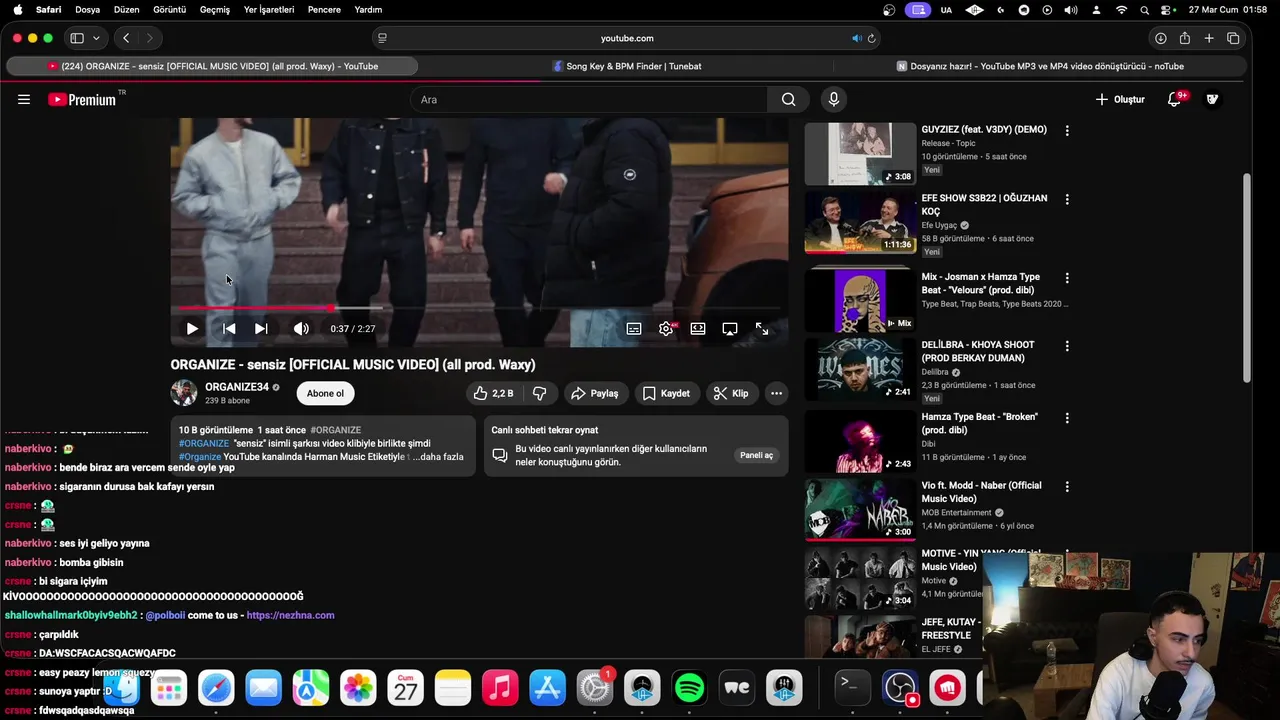Start voice search with microphone

(833, 99)
